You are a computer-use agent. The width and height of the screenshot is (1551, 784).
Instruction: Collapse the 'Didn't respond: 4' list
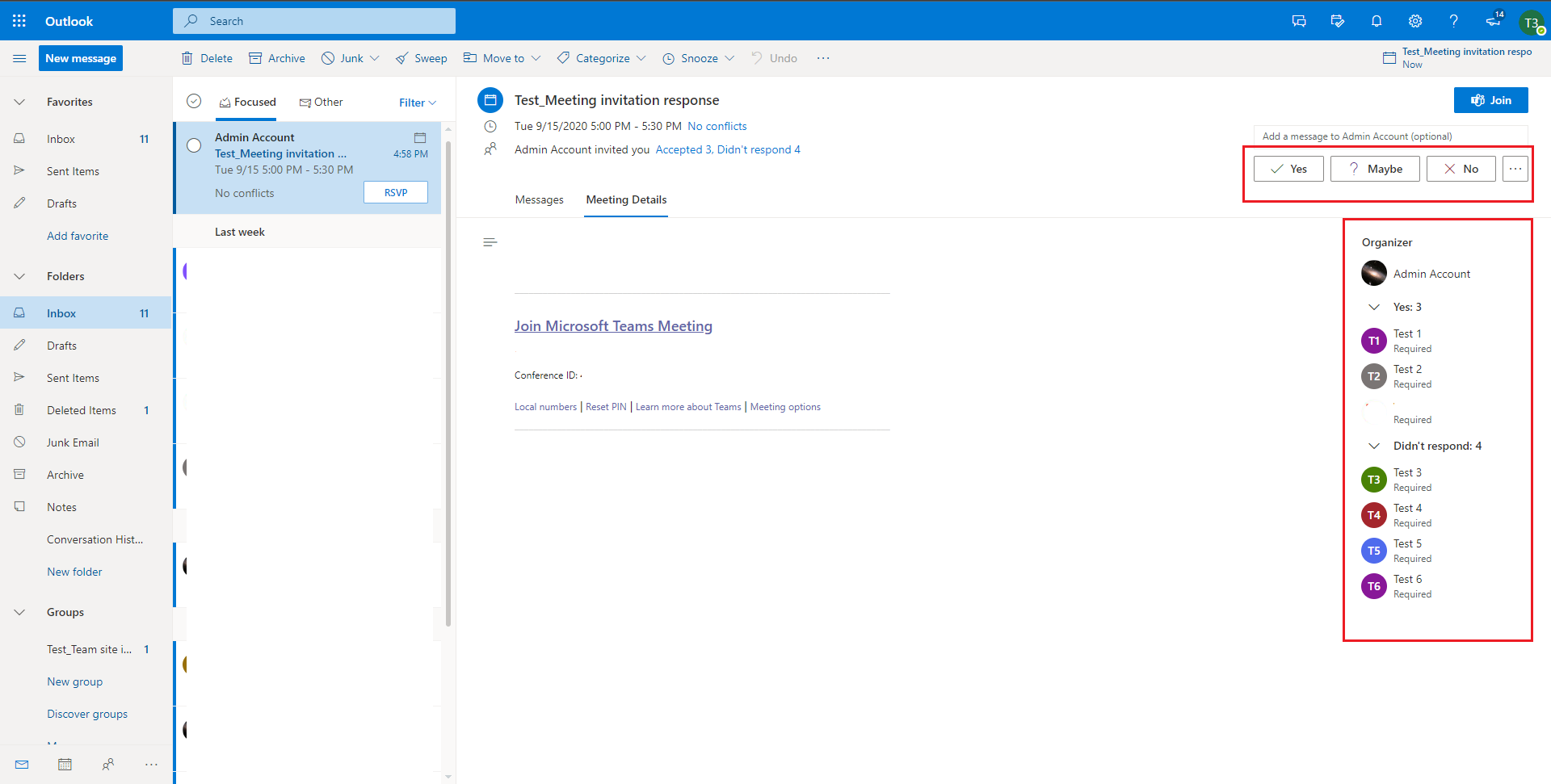coord(1374,446)
